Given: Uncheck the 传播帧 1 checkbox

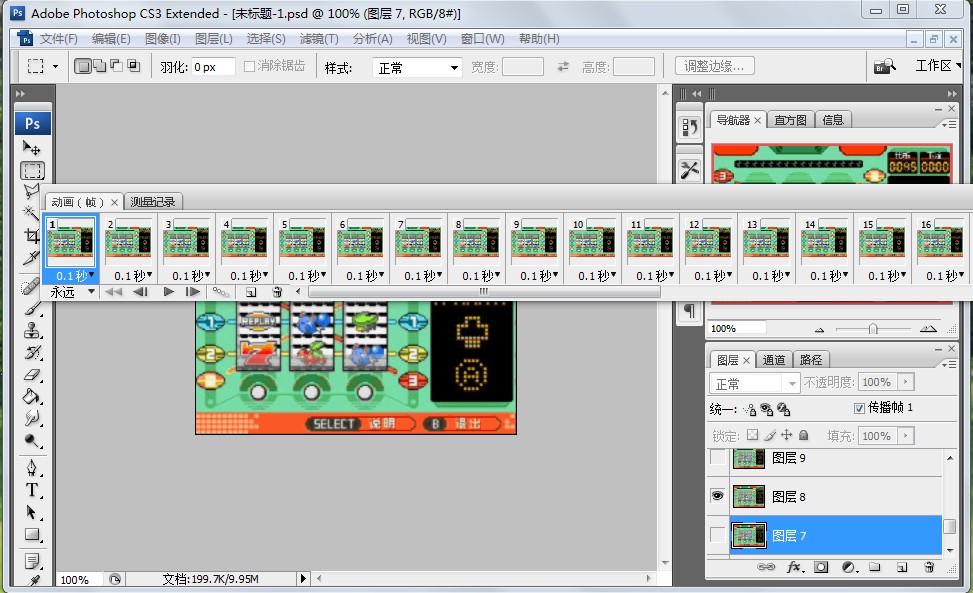Looking at the screenshot, I should point(859,408).
